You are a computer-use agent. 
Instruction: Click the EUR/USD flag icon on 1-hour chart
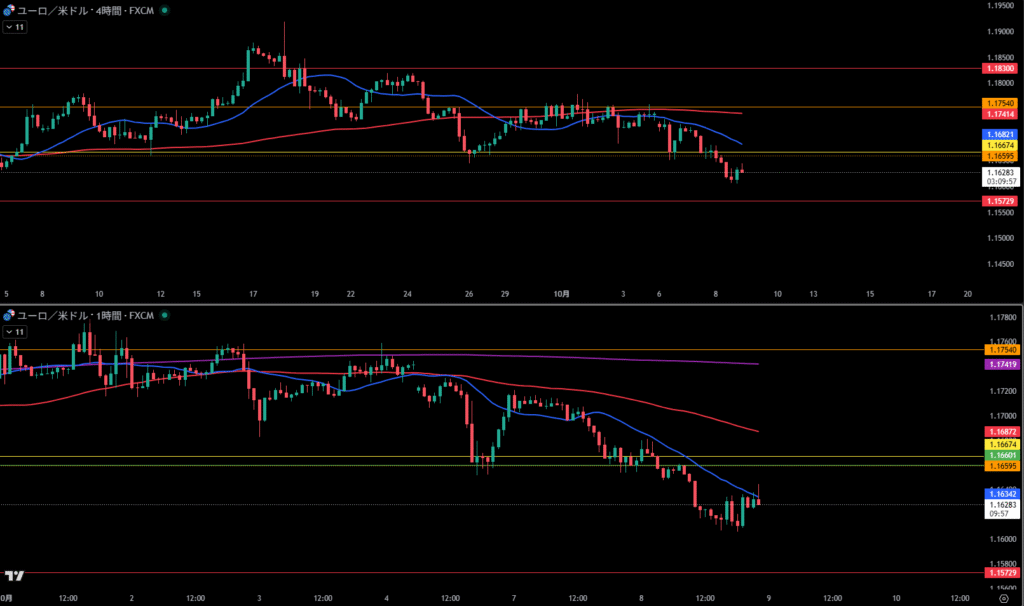coord(8,315)
